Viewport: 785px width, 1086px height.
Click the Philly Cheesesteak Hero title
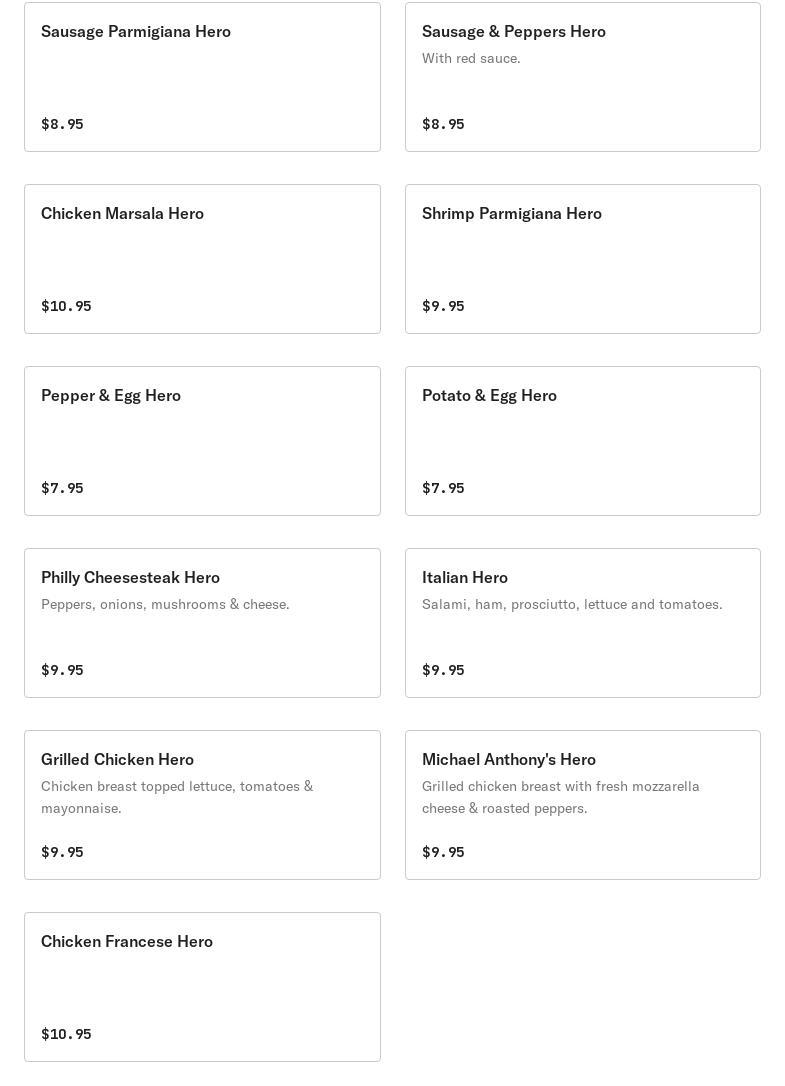coord(130,578)
